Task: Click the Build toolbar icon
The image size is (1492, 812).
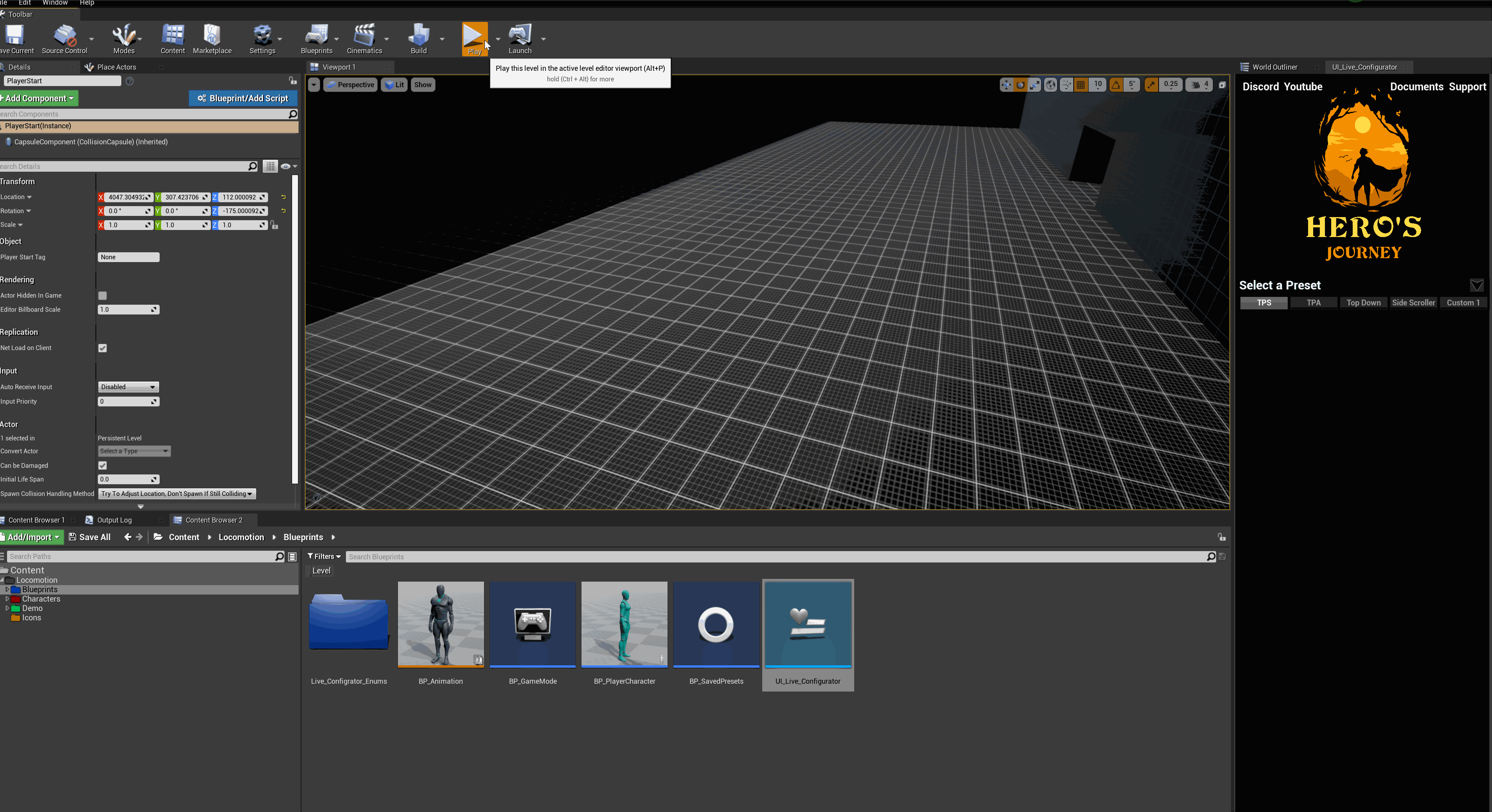Action: 419,39
